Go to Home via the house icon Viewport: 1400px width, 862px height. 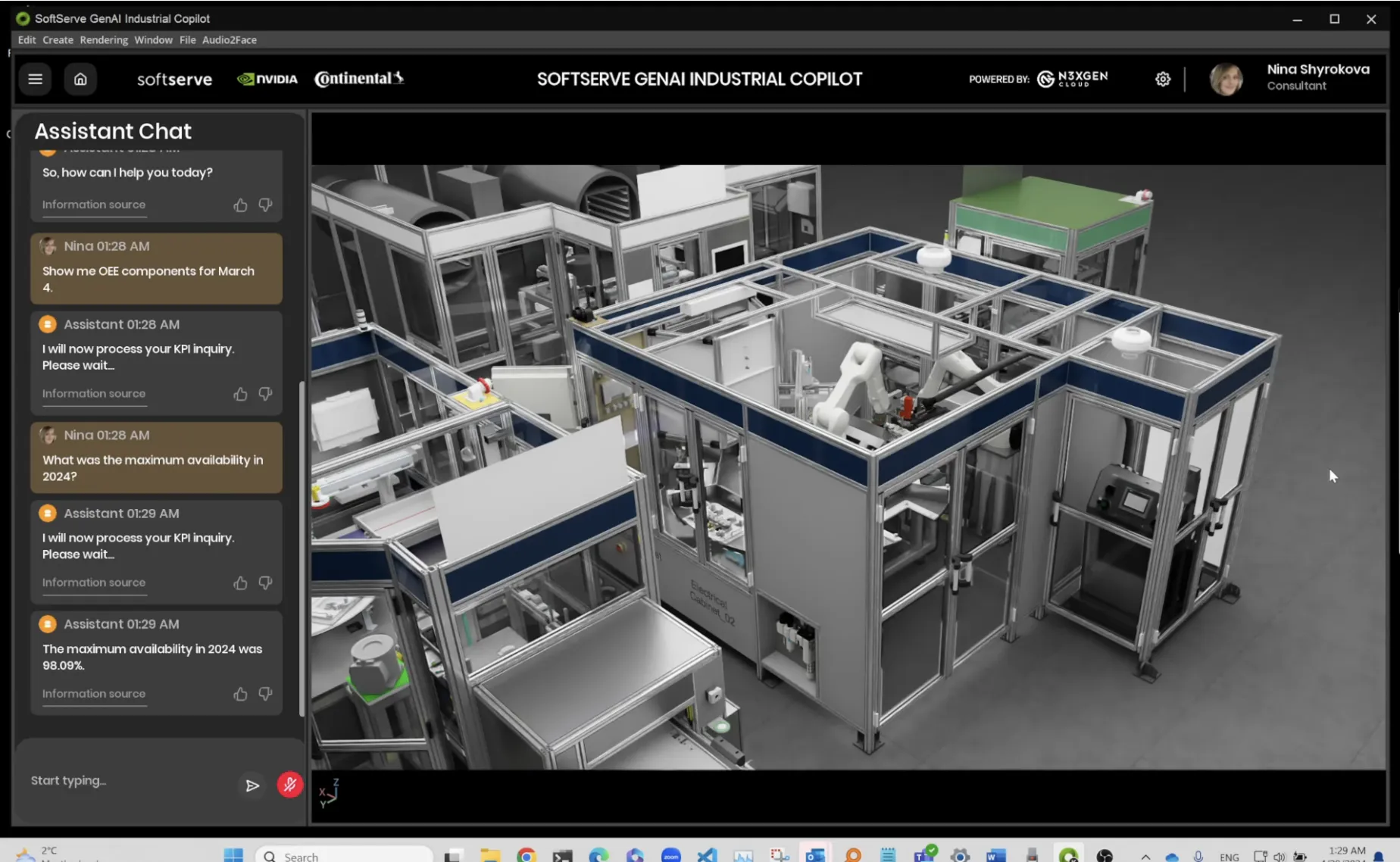tap(80, 79)
